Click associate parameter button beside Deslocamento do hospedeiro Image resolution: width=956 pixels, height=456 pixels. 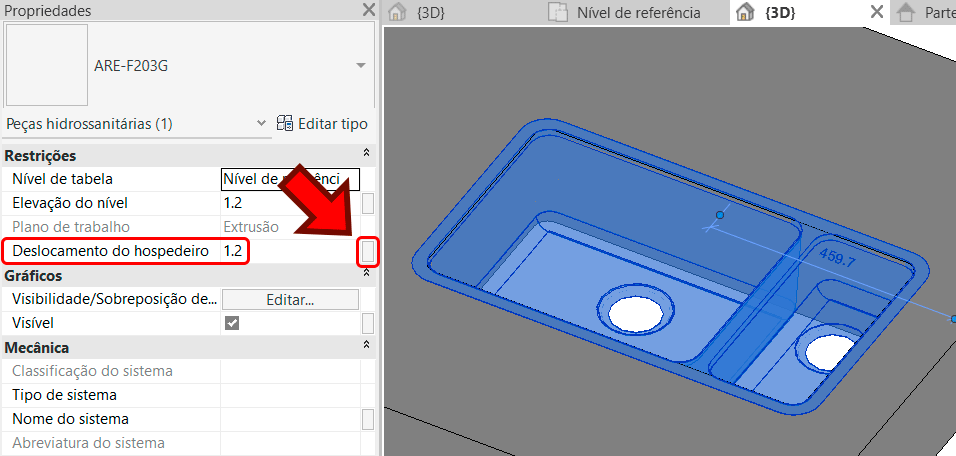pos(368,251)
